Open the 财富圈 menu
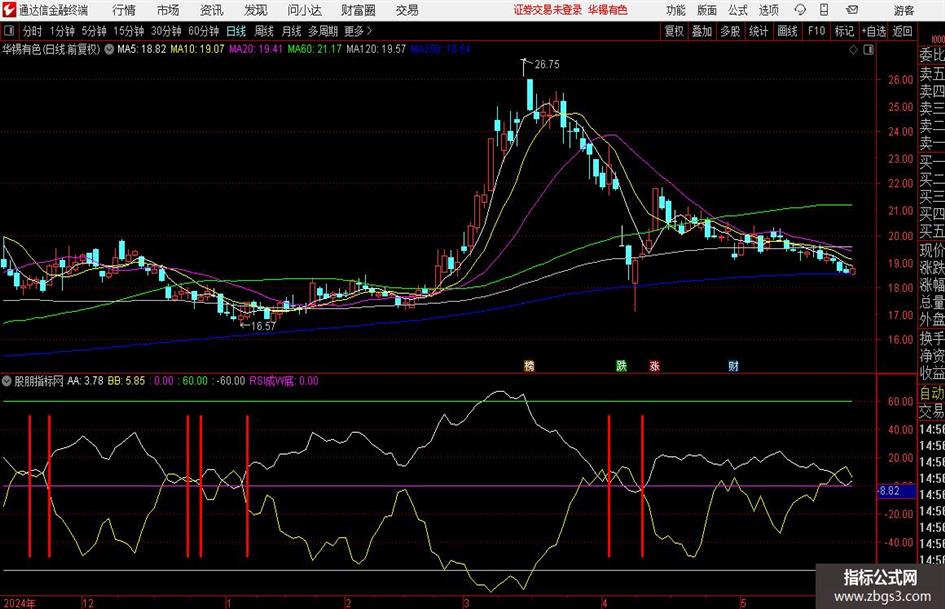The image size is (945, 609). 358,10
